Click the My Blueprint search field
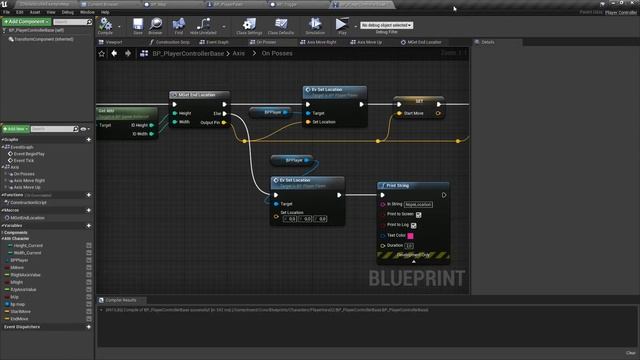This screenshot has width=640, height=360. point(51,129)
